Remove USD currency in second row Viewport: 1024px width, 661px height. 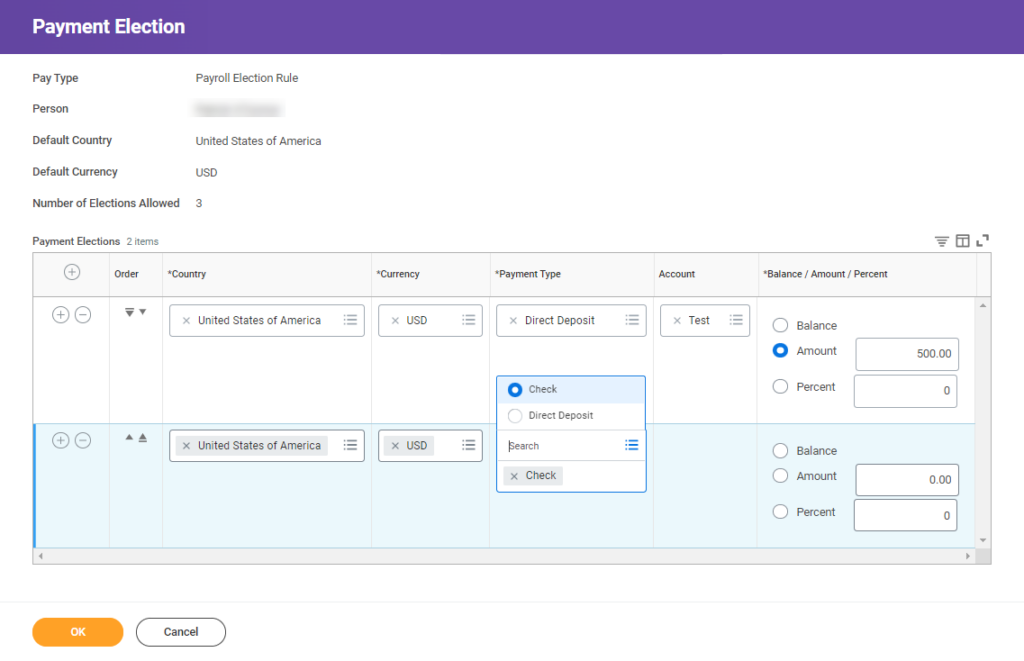click(395, 446)
